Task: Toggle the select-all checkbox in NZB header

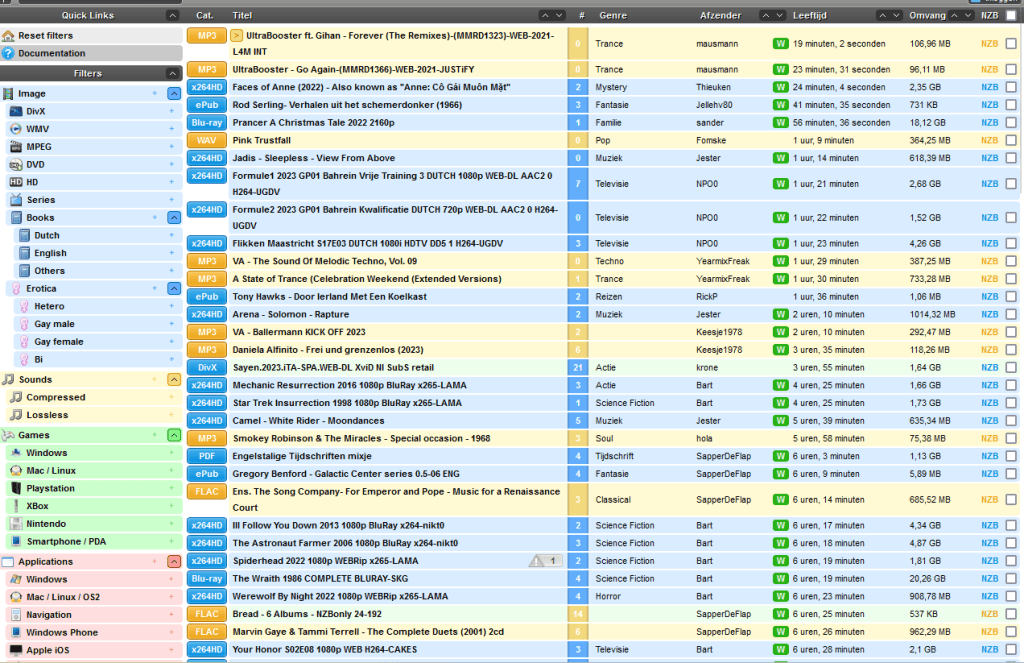Action: (1011, 16)
